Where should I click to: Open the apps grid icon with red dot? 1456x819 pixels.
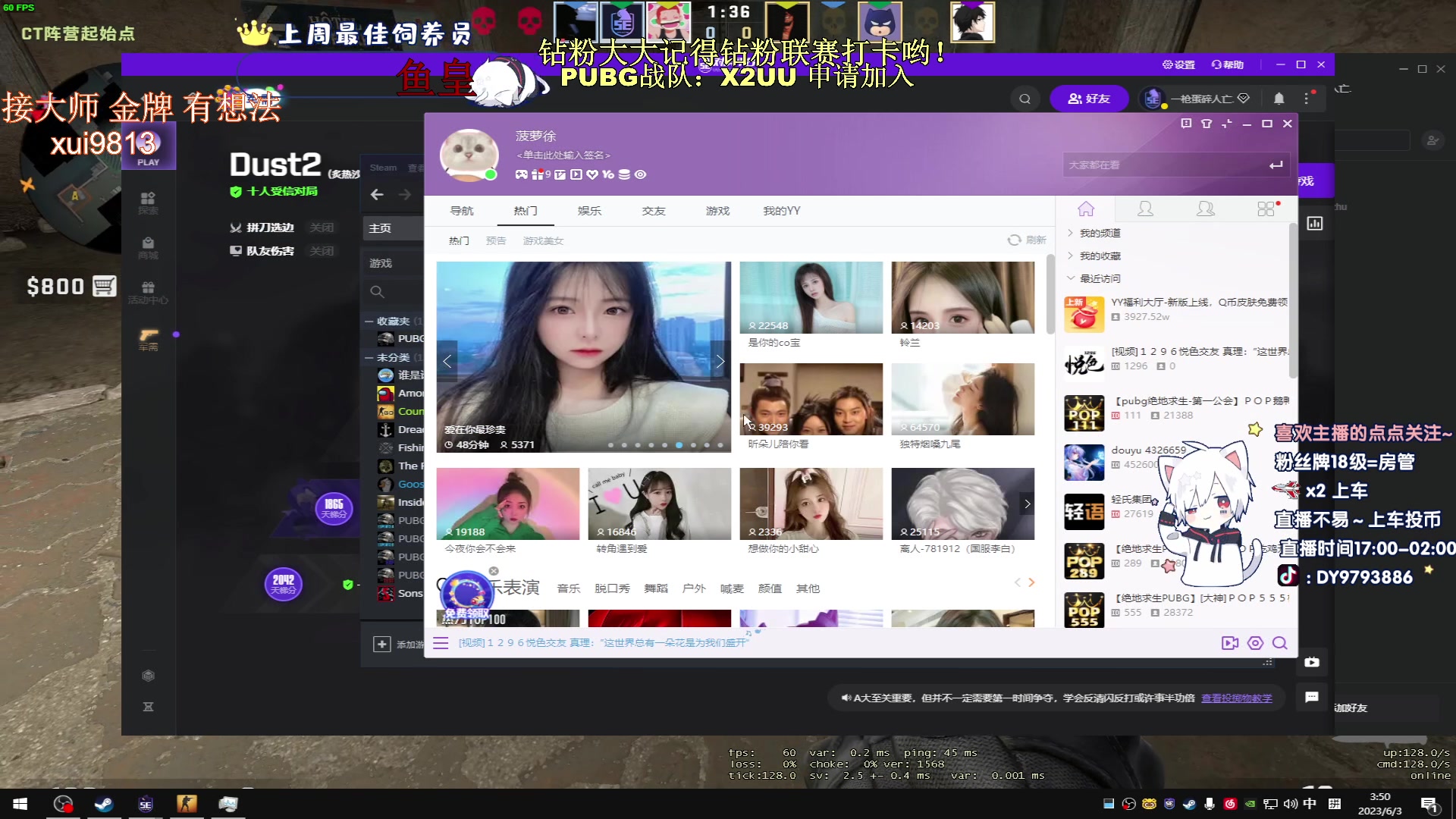(1266, 209)
